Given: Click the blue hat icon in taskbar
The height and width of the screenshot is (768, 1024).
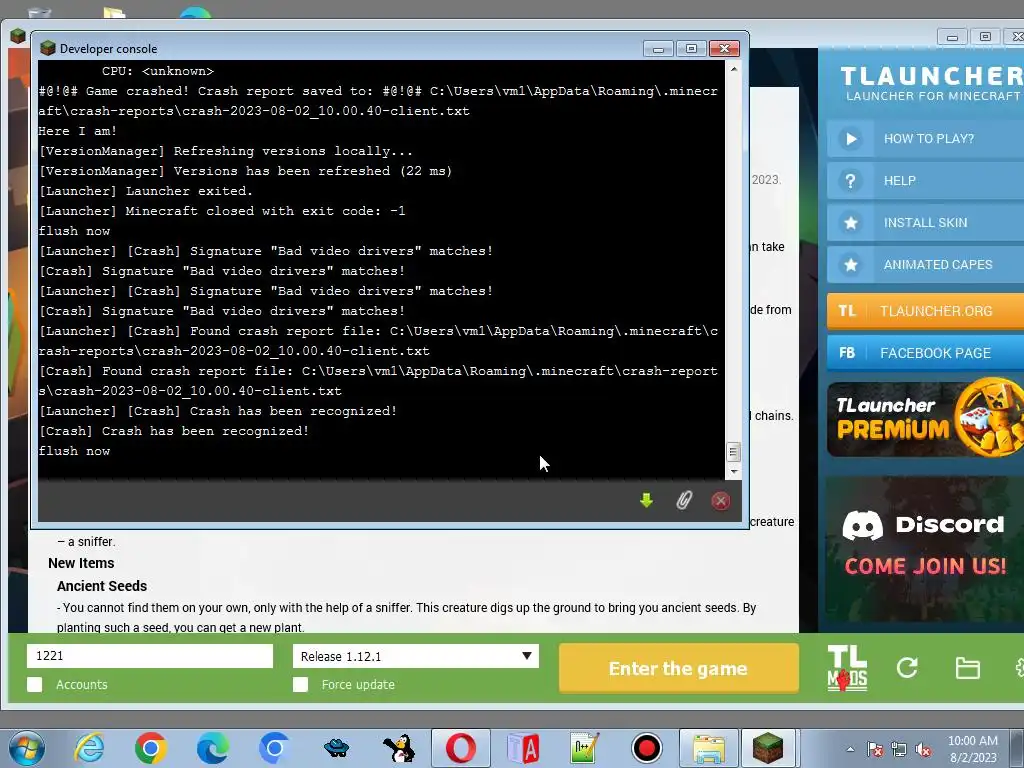Looking at the screenshot, I should [x=336, y=748].
